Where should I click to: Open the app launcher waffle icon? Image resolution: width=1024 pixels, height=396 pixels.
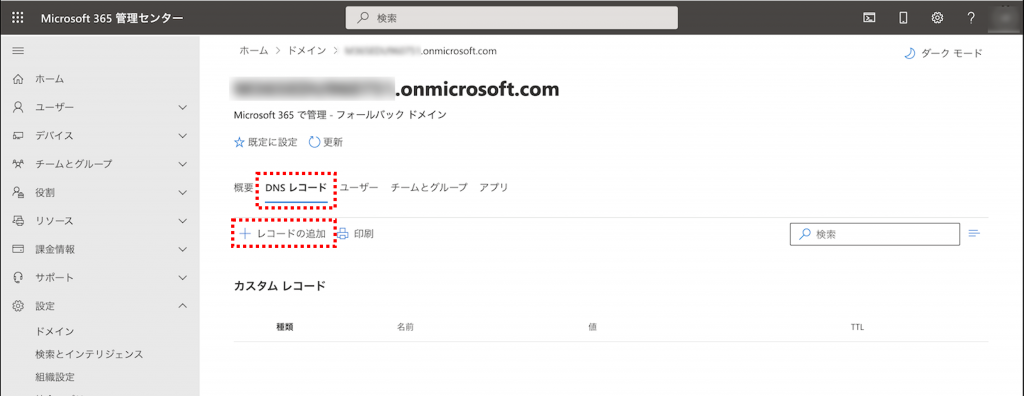pyautogui.click(x=18, y=18)
